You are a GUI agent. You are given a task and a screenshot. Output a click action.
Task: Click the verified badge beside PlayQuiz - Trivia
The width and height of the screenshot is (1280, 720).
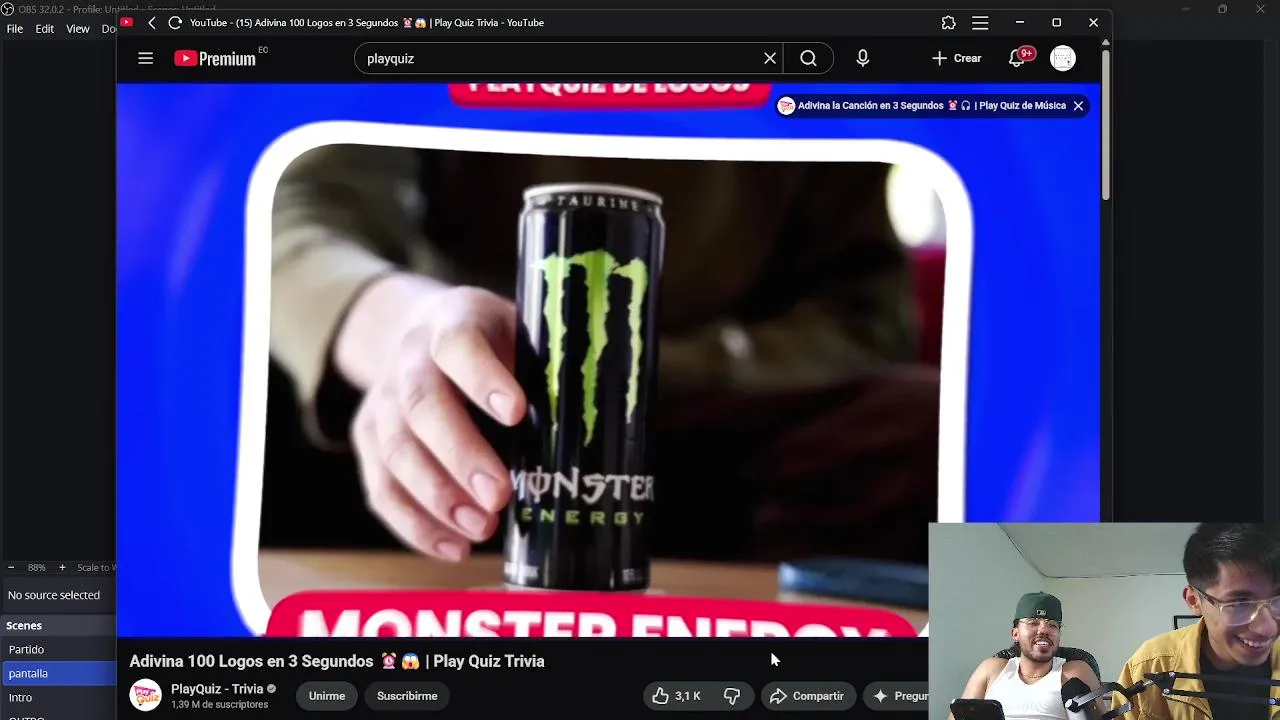pos(271,689)
